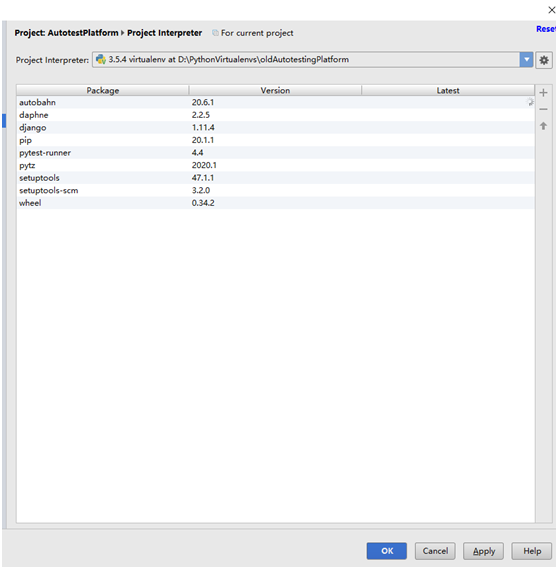
Task: Click the minus icon to uninstall package
Action: (543, 109)
